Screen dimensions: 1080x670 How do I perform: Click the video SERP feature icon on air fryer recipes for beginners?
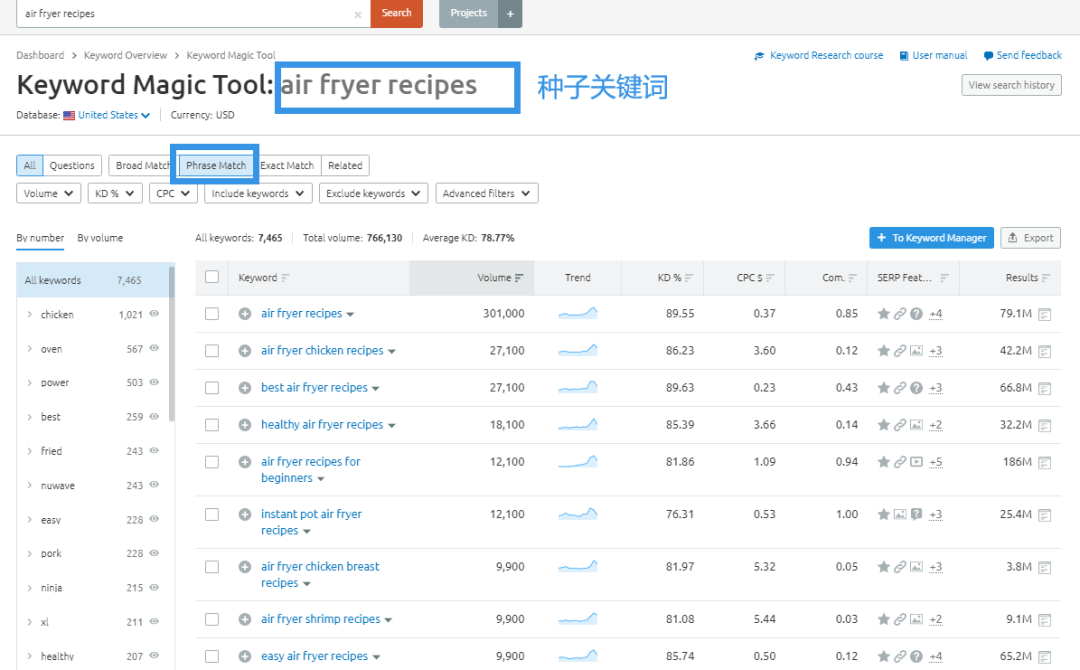click(917, 462)
